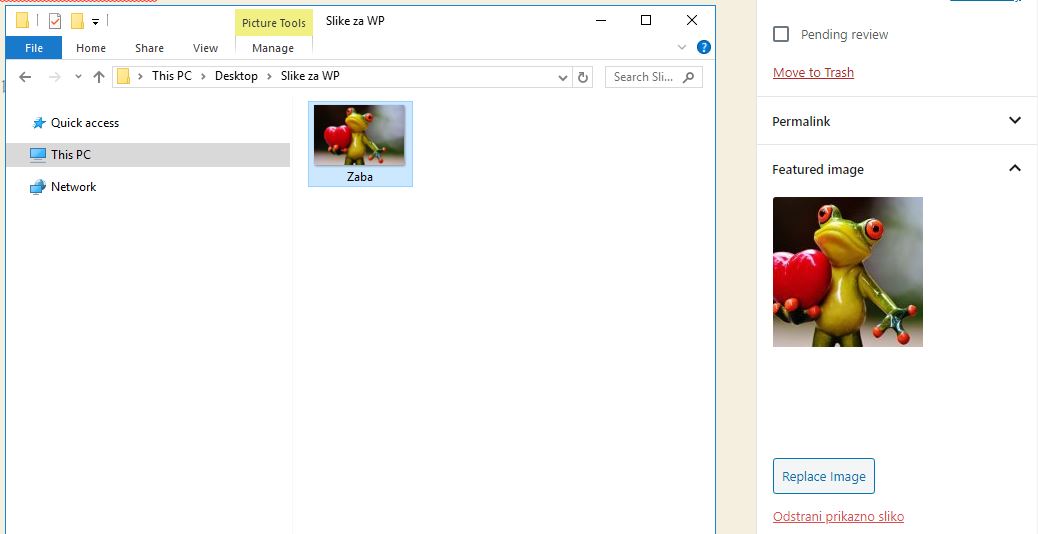Navigate up one folder level with Up arrow

[98, 77]
